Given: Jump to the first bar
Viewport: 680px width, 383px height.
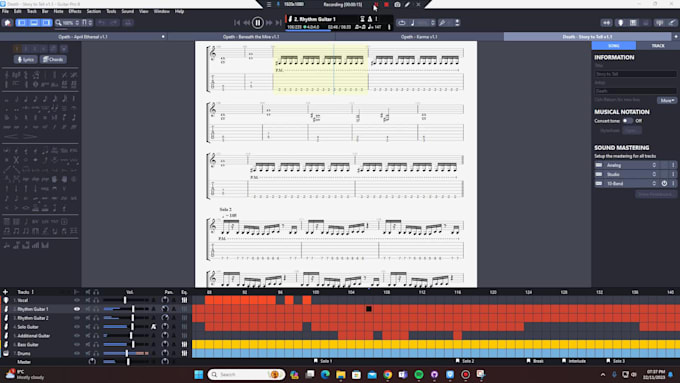Looking at the screenshot, I should 237,23.
